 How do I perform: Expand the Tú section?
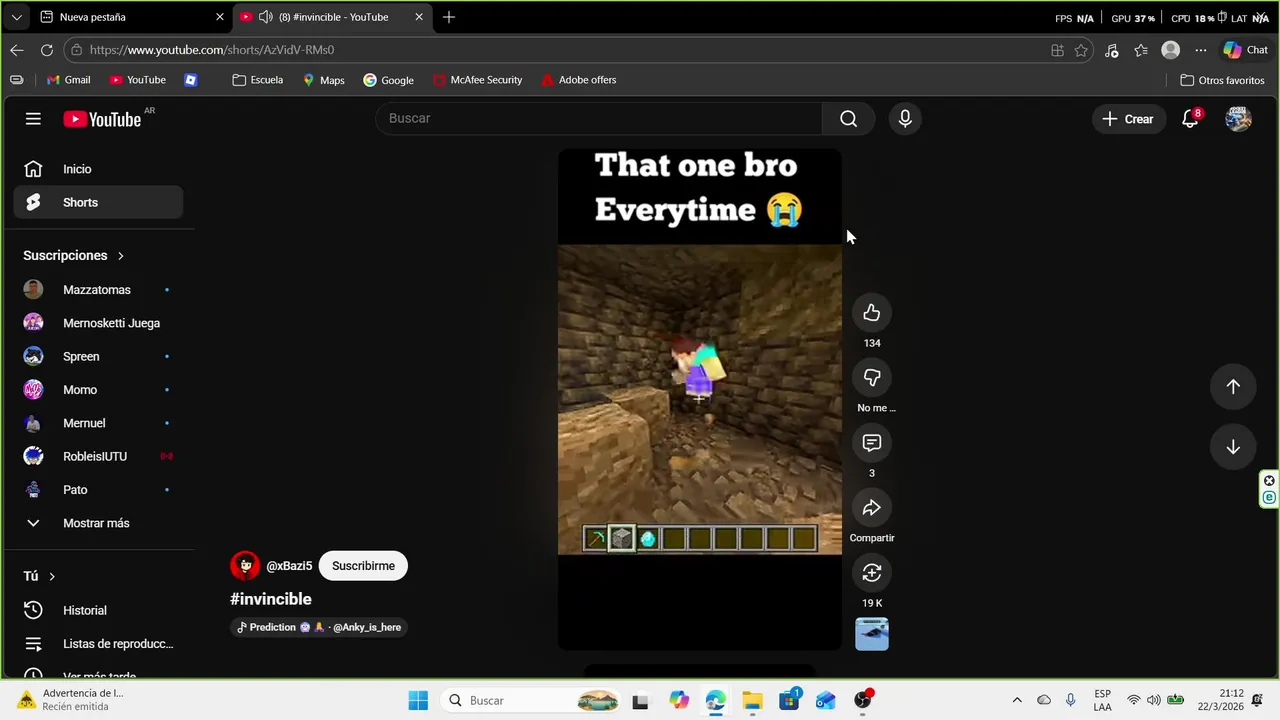point(40,576)
